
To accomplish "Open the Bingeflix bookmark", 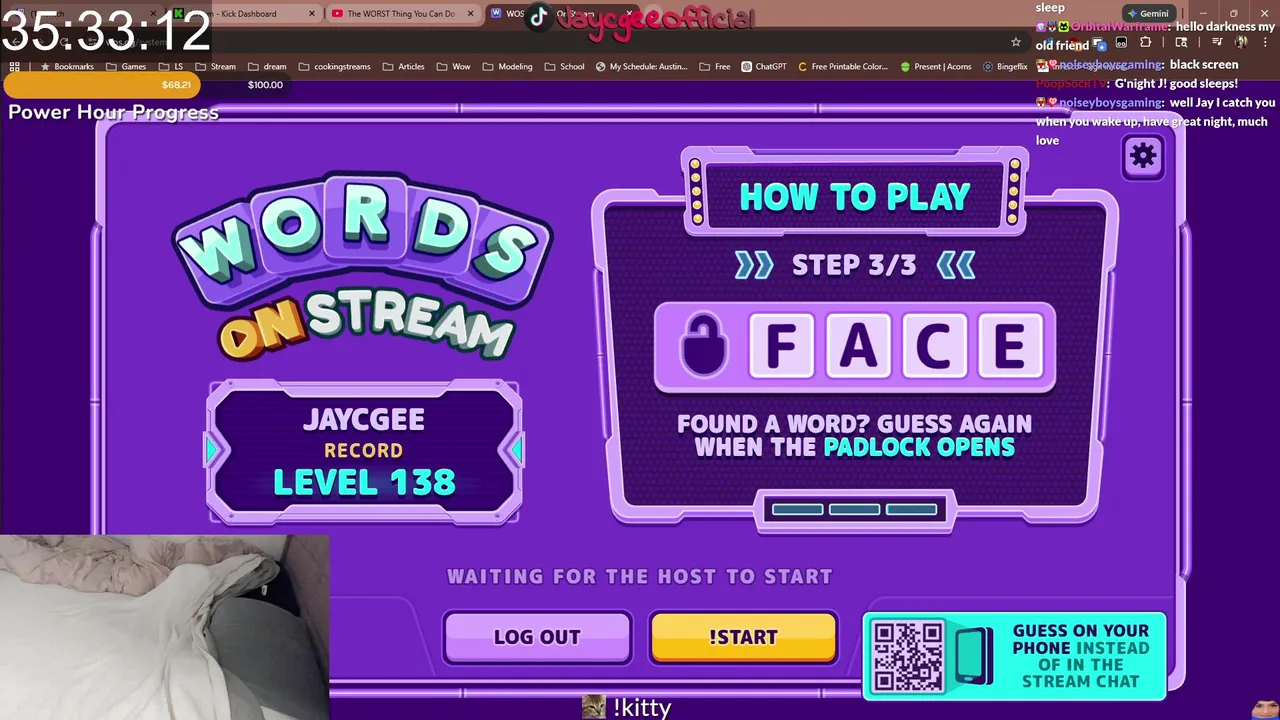I will pyautogui.click(x=1005, y=67).
